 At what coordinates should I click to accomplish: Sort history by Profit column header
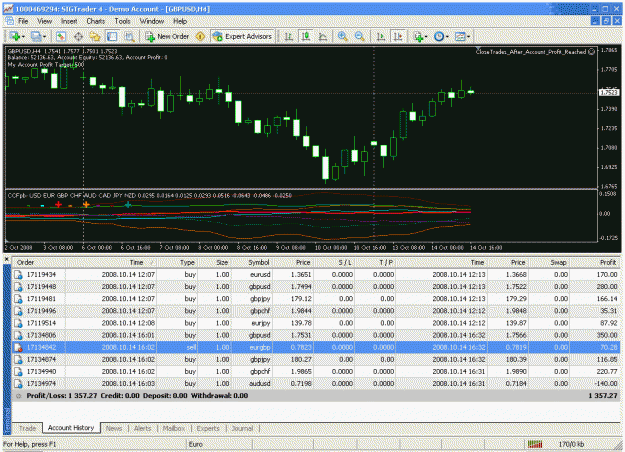(x=596, y=262)
